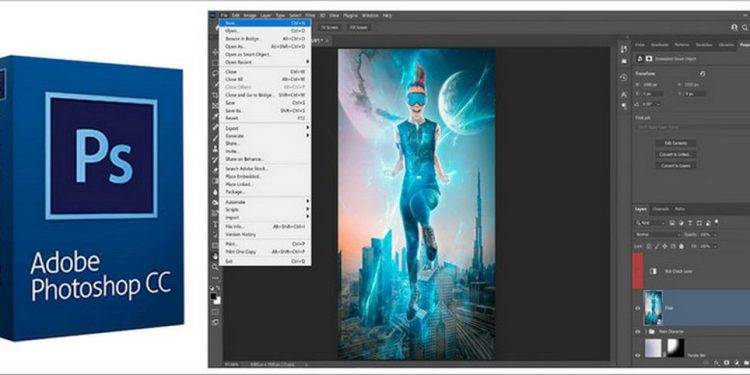Select the Brush tool

(215, 138)
